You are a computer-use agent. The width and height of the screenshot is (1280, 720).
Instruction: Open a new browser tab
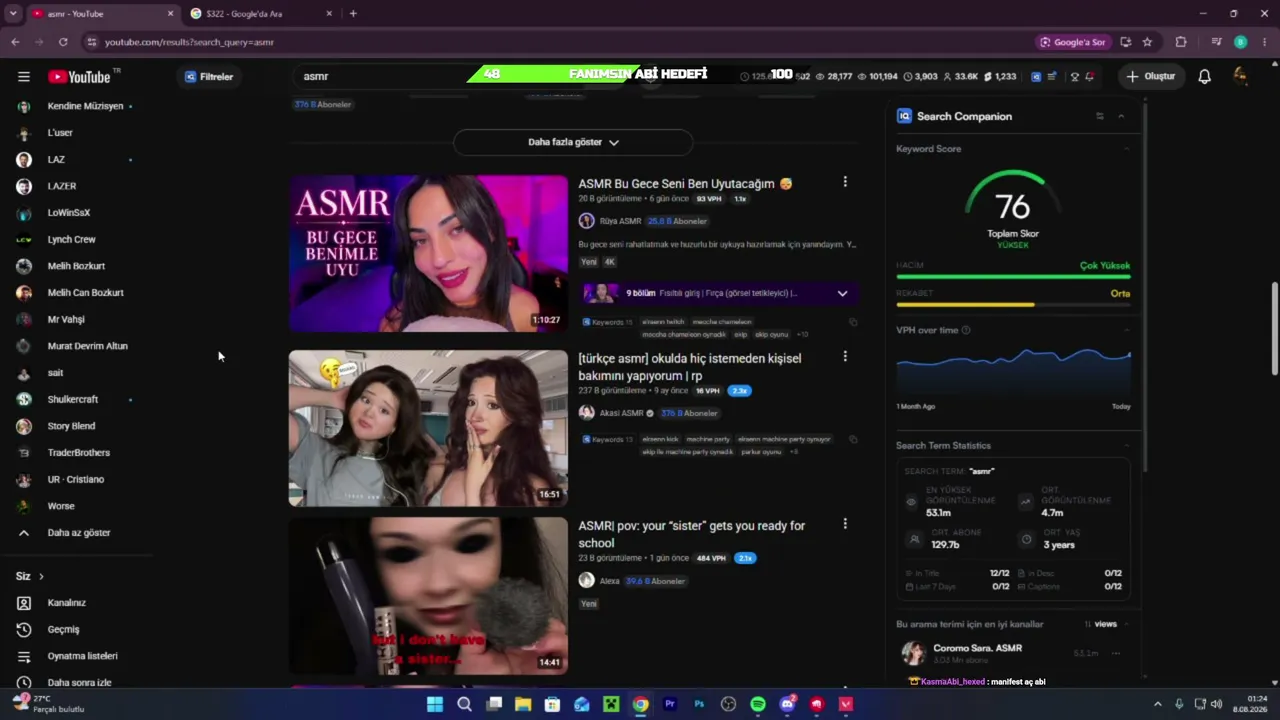(353, 13)
